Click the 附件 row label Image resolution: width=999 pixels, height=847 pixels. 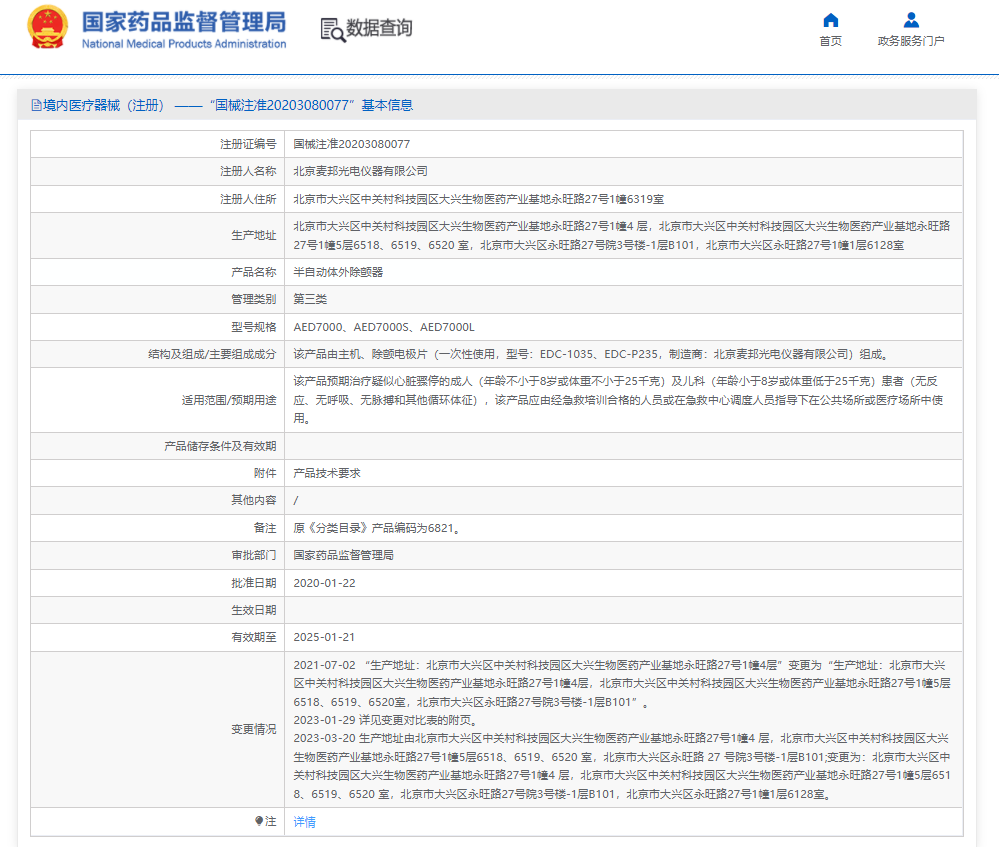coord(265,473)
